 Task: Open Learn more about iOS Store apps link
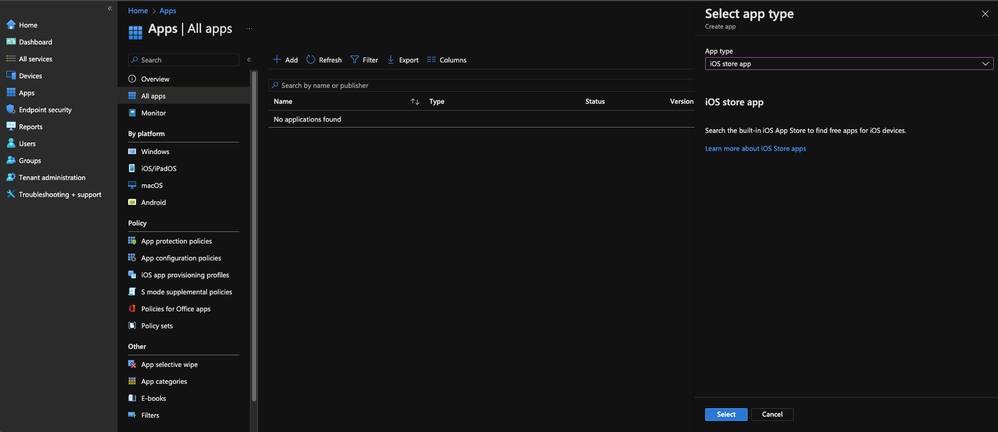tap(756, 148)
